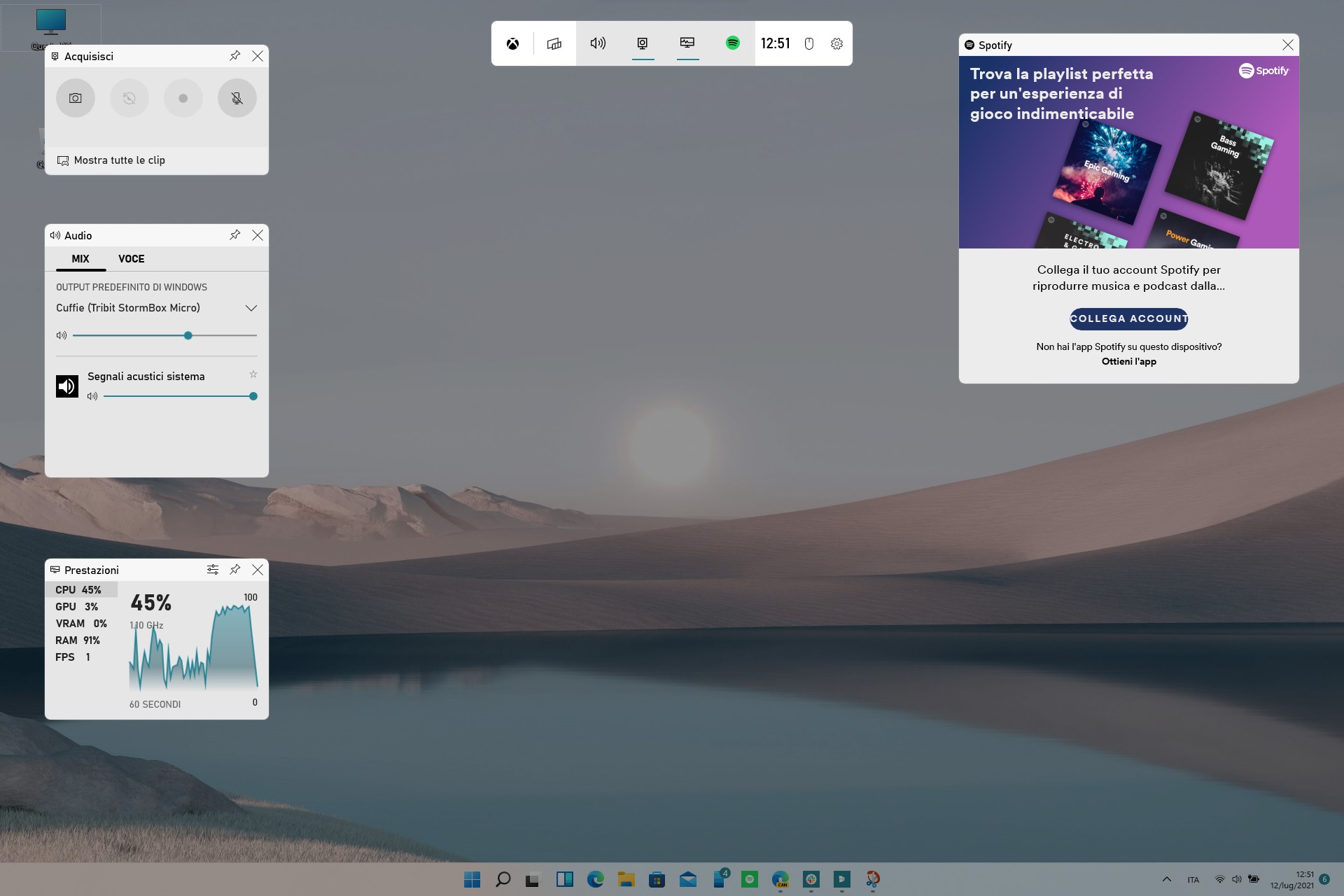
Task: Open Slack from taskbar
Action: 811,879
